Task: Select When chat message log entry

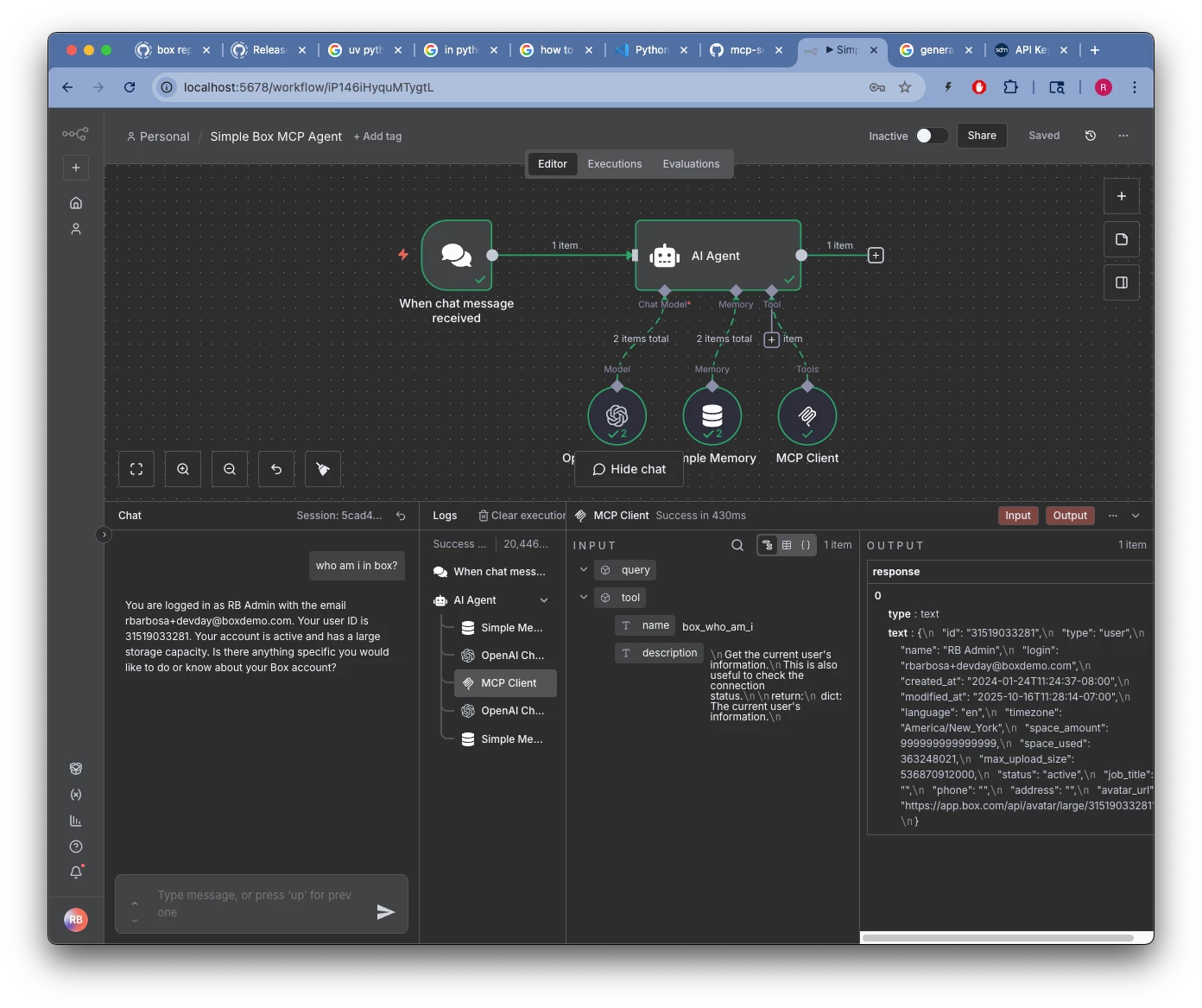Action: point(490,572)
